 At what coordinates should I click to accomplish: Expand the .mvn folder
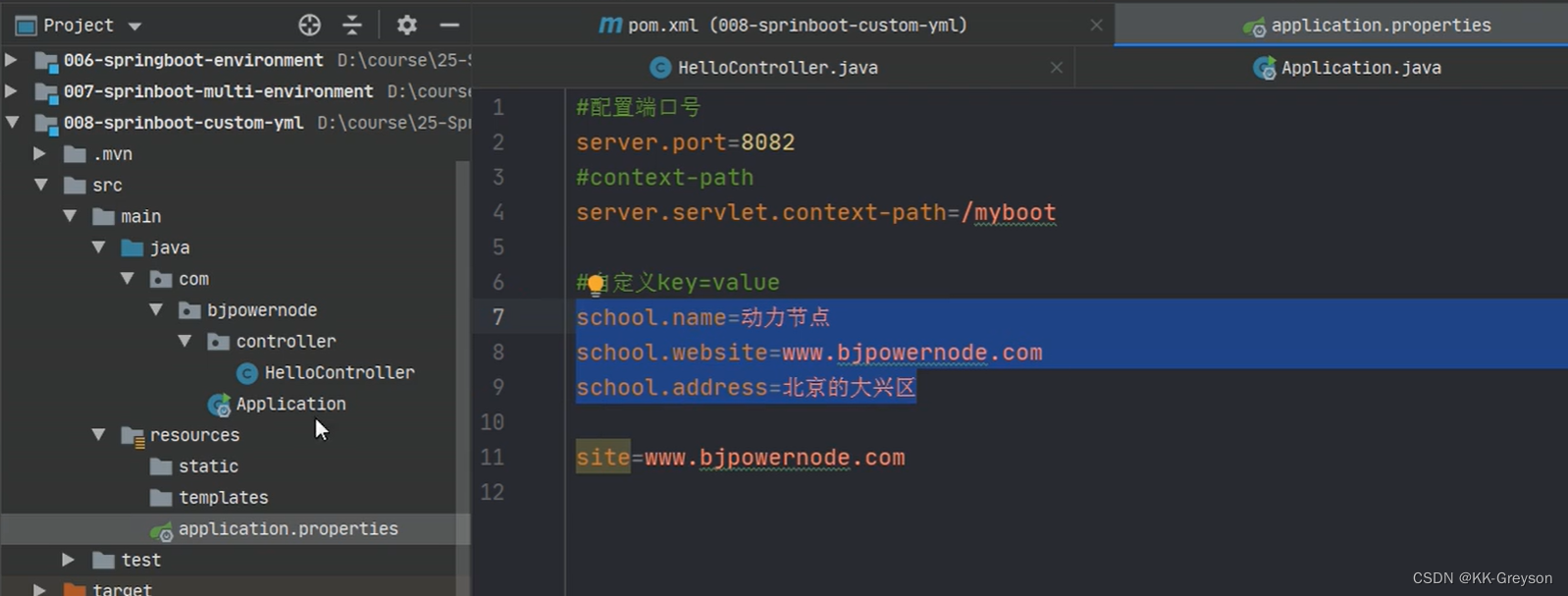click(x=39, y=154)
